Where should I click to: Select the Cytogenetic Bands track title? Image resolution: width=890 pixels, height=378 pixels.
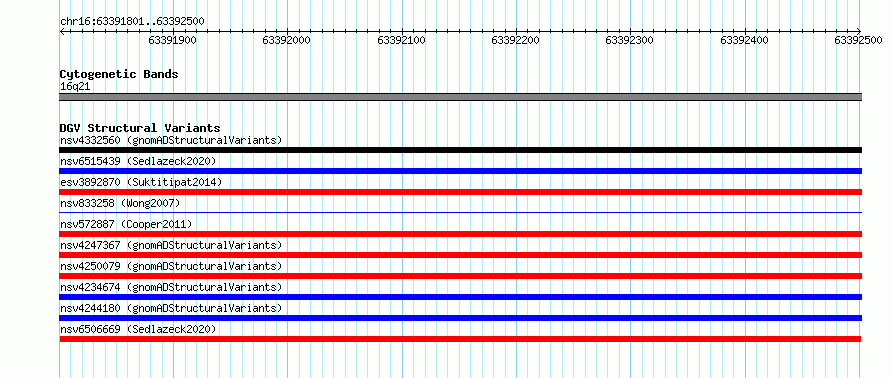pos(119,74)
